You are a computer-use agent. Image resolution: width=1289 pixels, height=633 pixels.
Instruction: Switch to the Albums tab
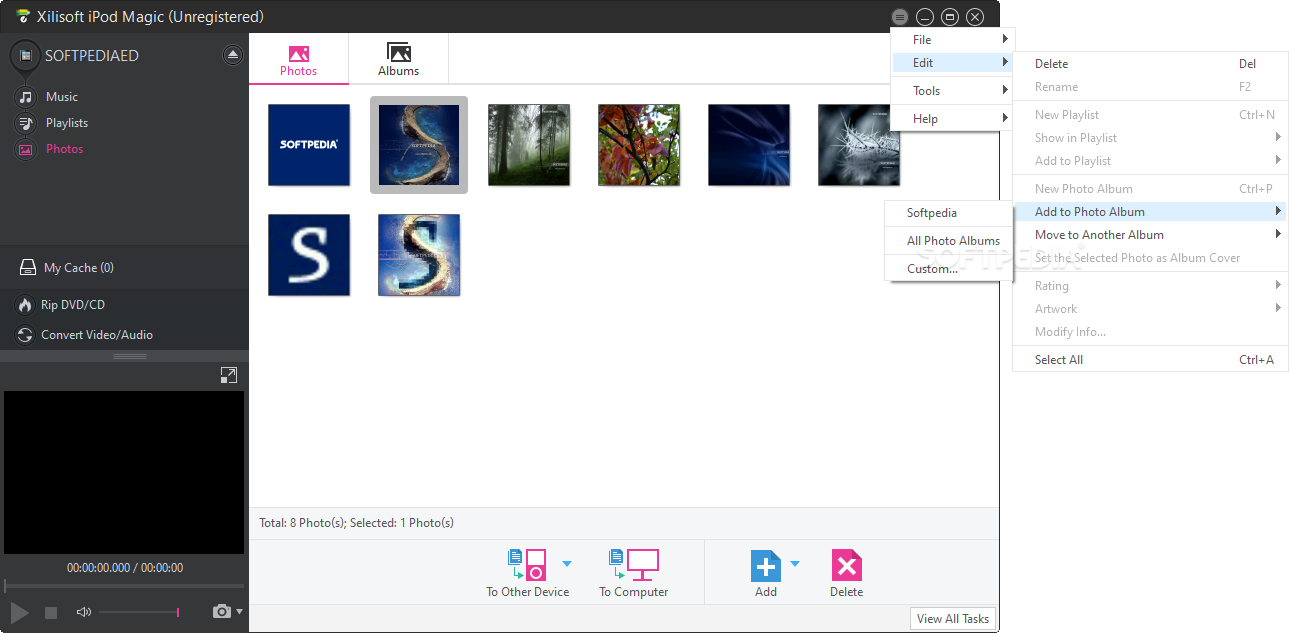pos(398,60)
